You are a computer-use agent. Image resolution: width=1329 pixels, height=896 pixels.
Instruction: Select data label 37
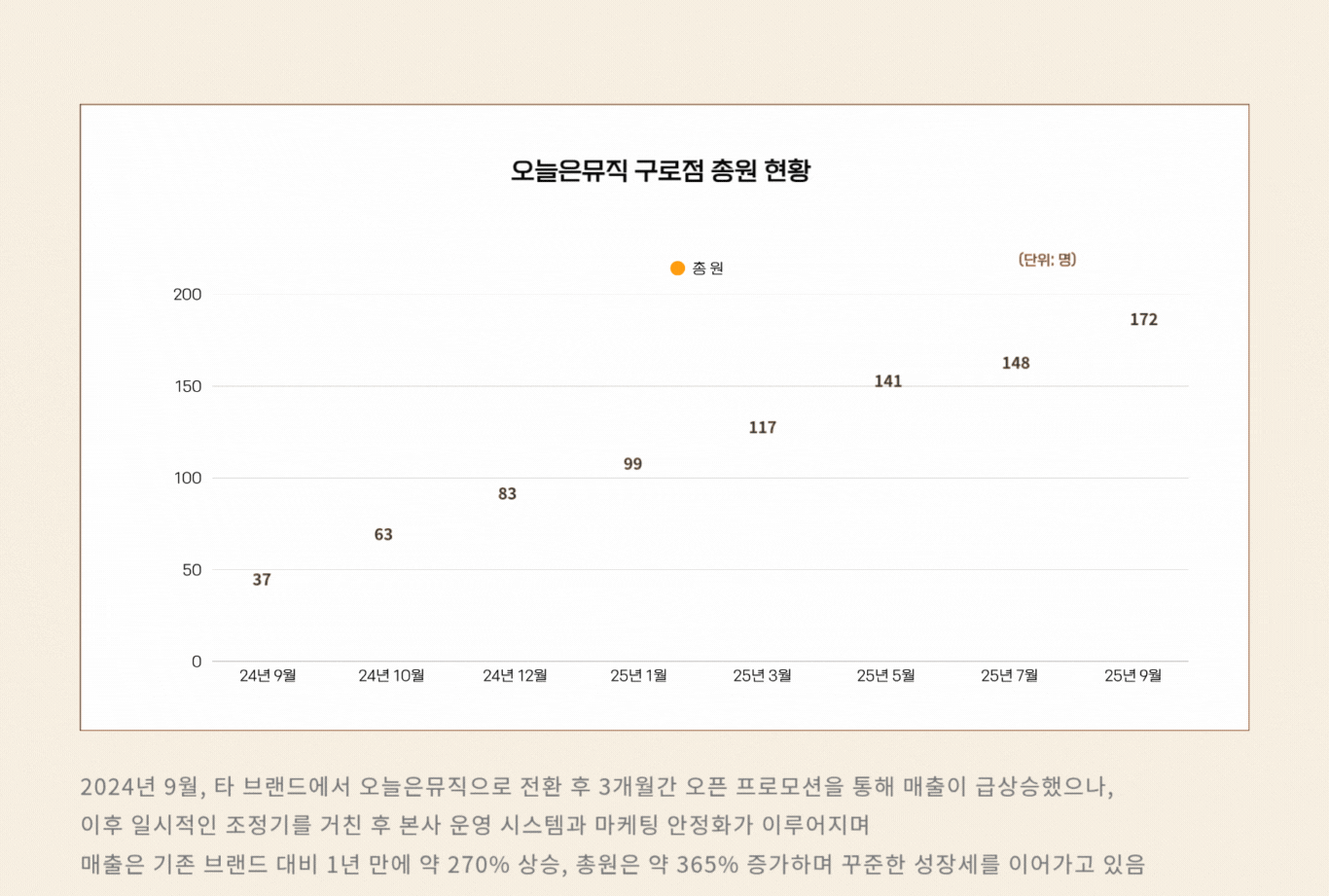(262, 580)
